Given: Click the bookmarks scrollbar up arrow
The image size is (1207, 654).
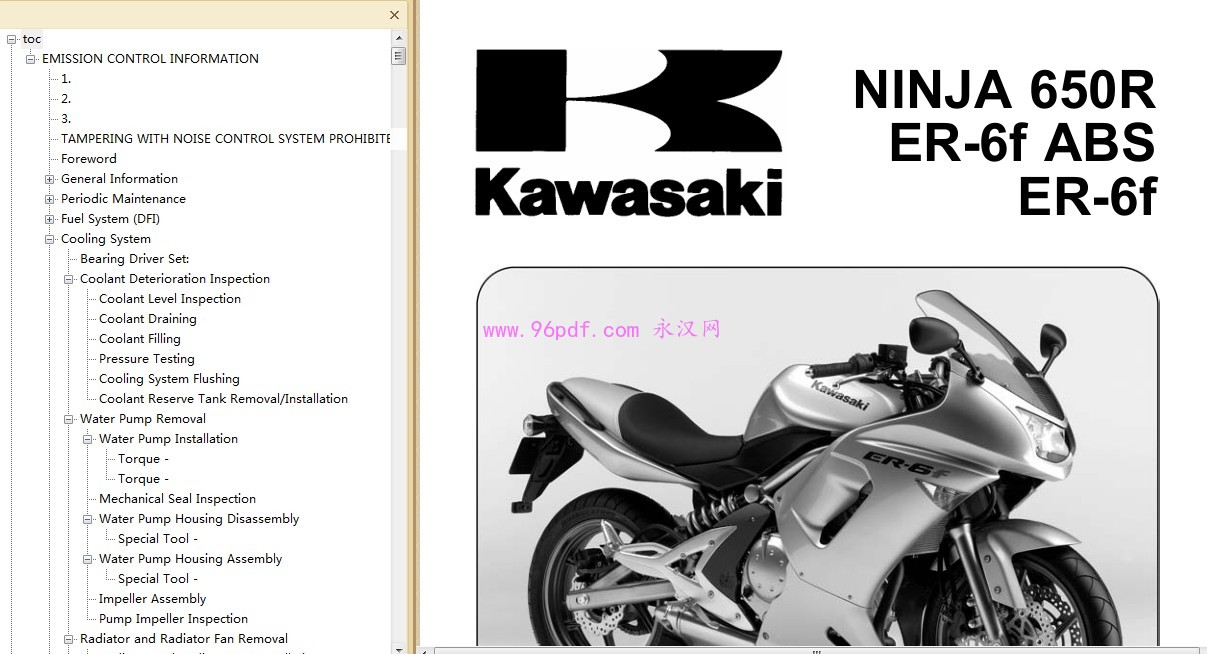Looking at the screenshot, I should click(x=399, y=38).
